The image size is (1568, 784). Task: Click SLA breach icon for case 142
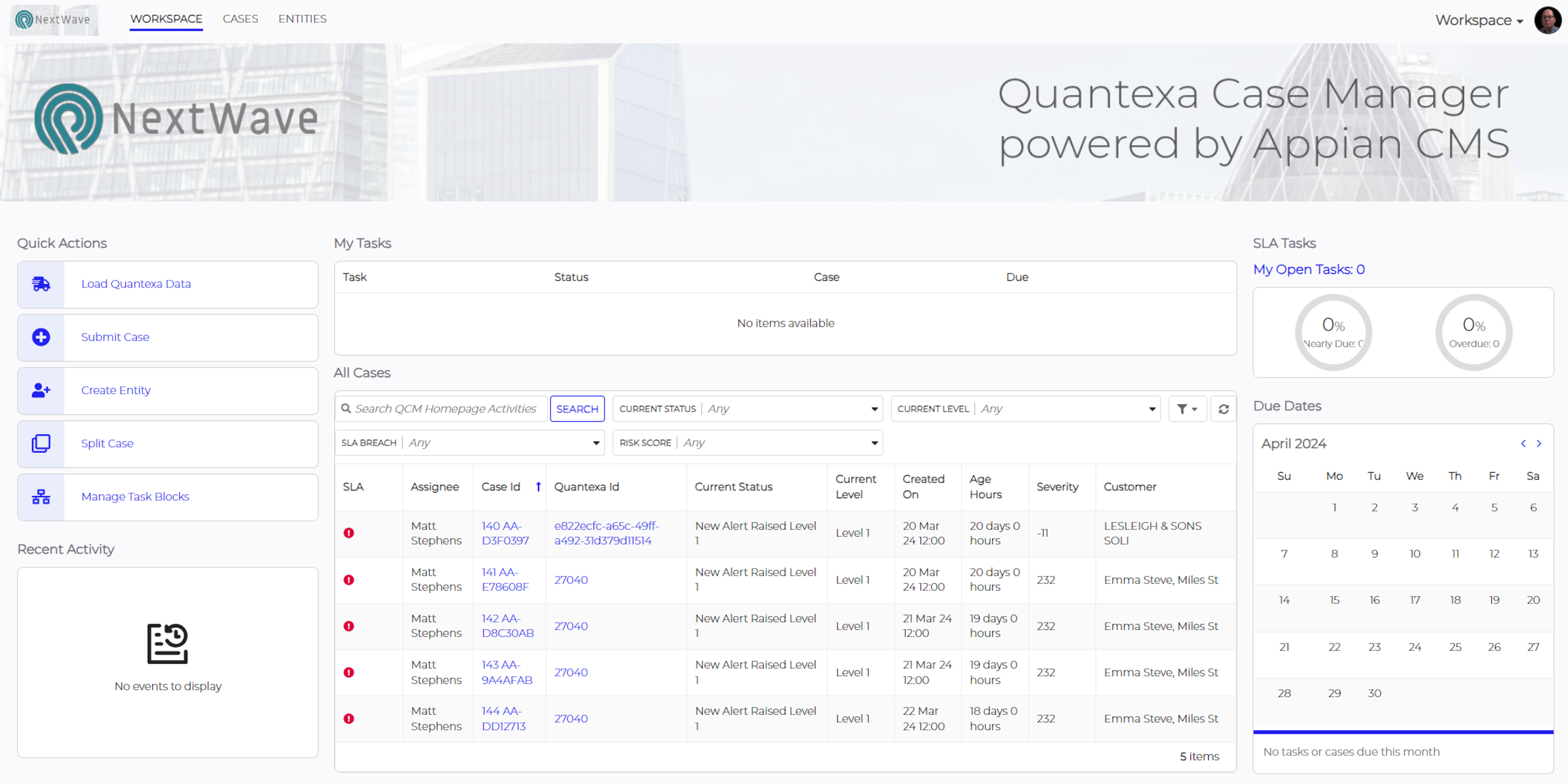tap(349, 626)
